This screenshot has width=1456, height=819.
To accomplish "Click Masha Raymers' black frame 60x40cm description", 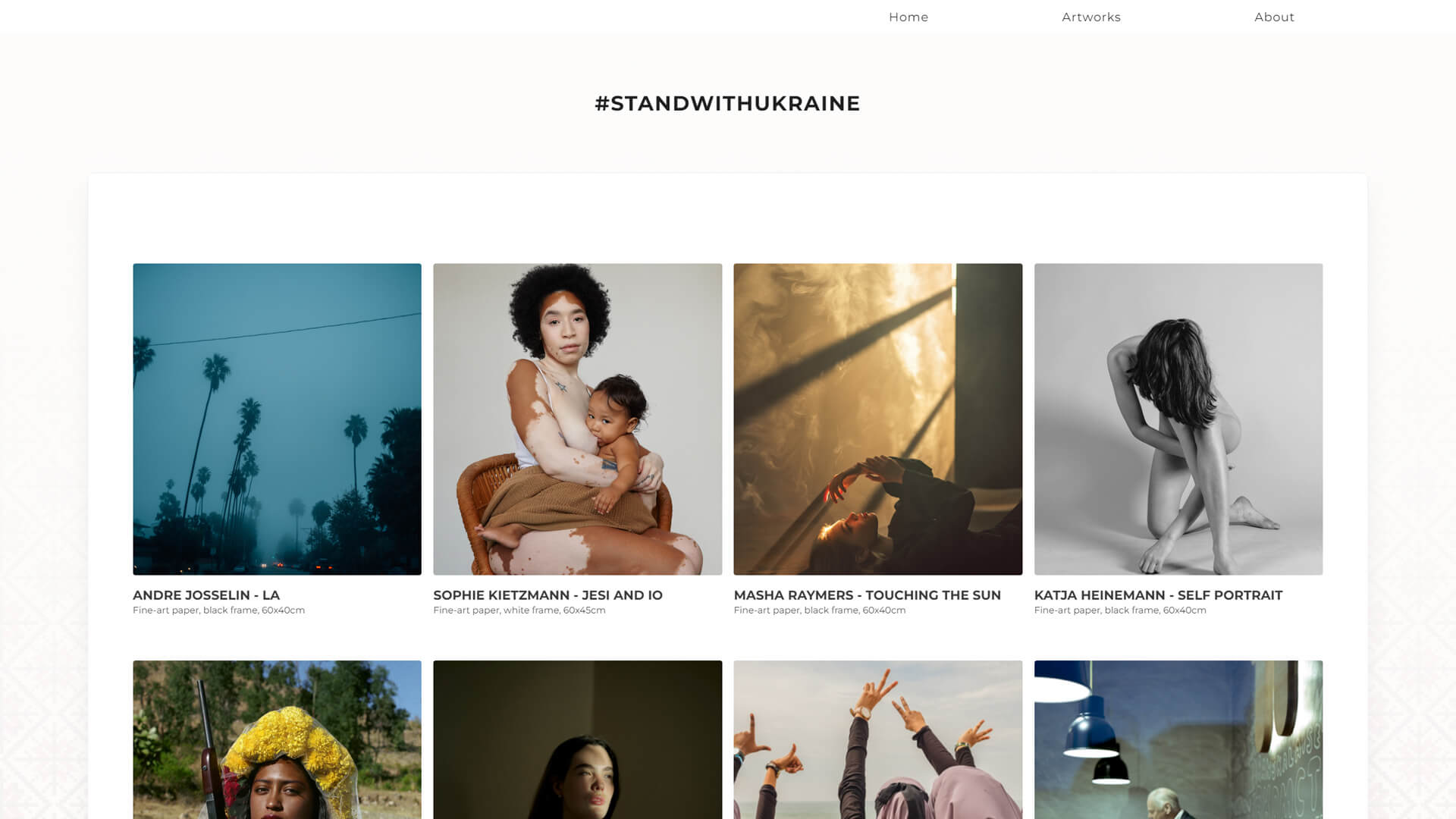I will [819, 610].
